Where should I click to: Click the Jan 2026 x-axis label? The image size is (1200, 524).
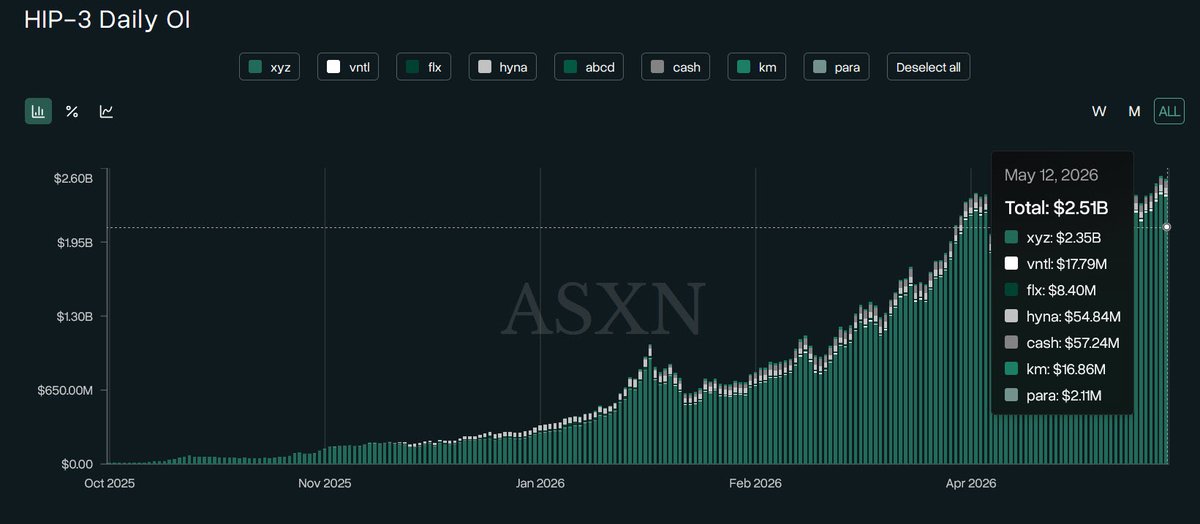[x=540, y=483]
